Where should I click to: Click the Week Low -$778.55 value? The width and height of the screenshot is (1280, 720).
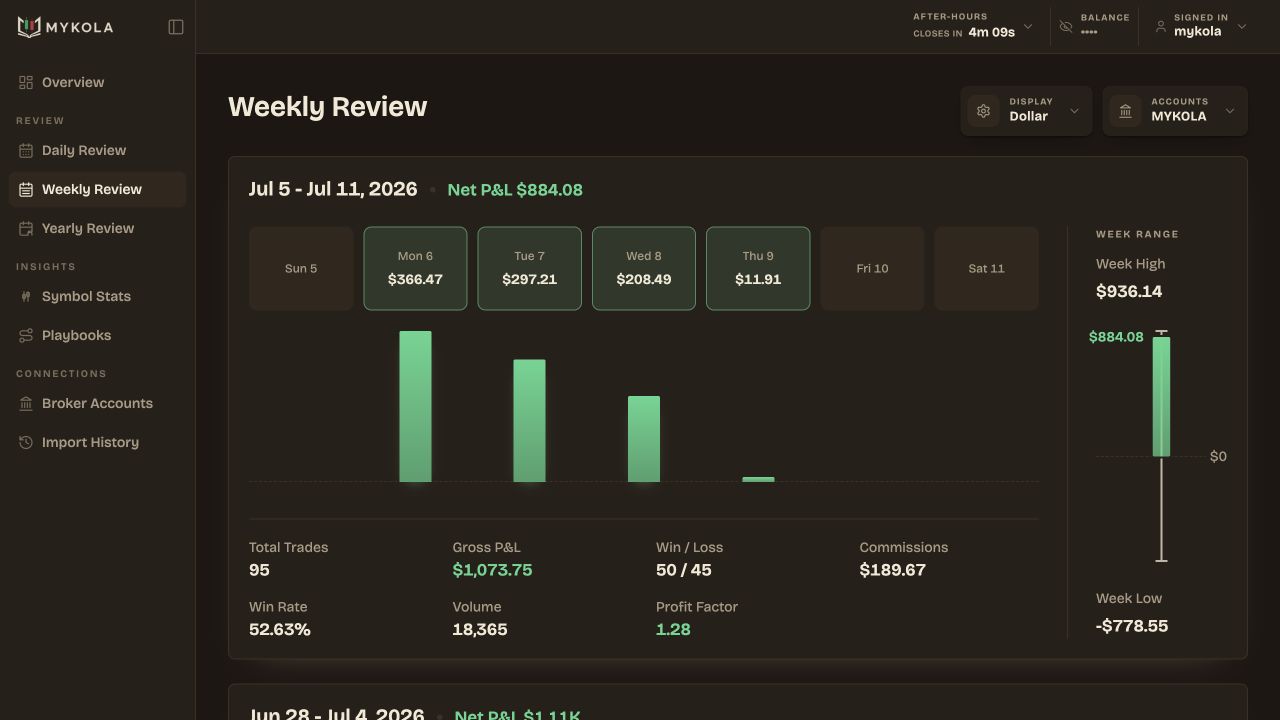coord(1132,626)
